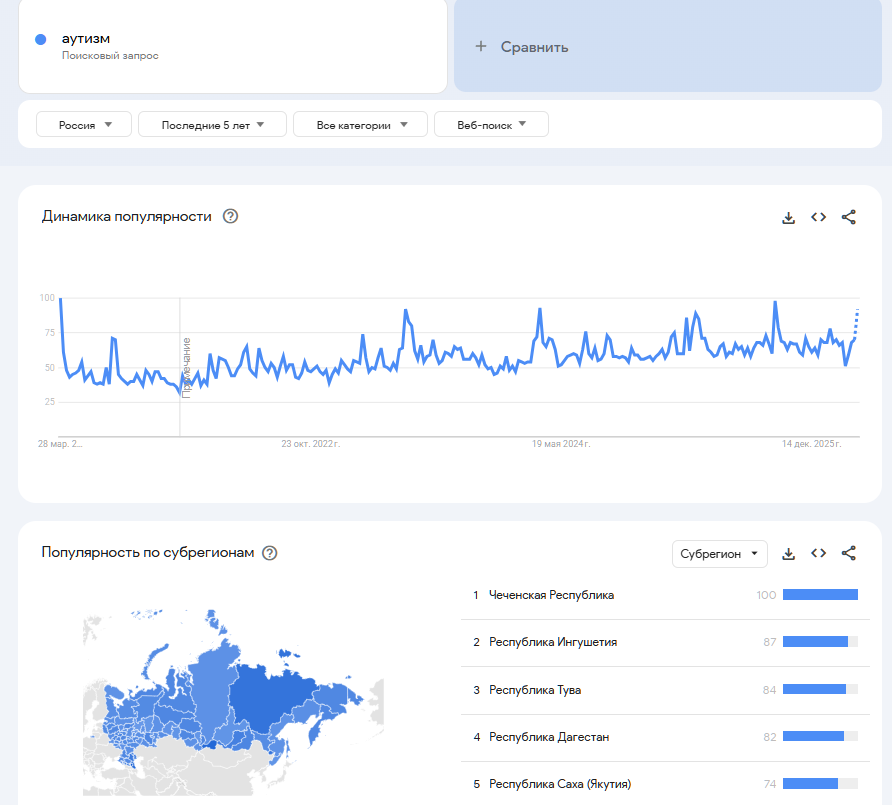
Task: Download the subregion popularity data
Action: [788, 553]
